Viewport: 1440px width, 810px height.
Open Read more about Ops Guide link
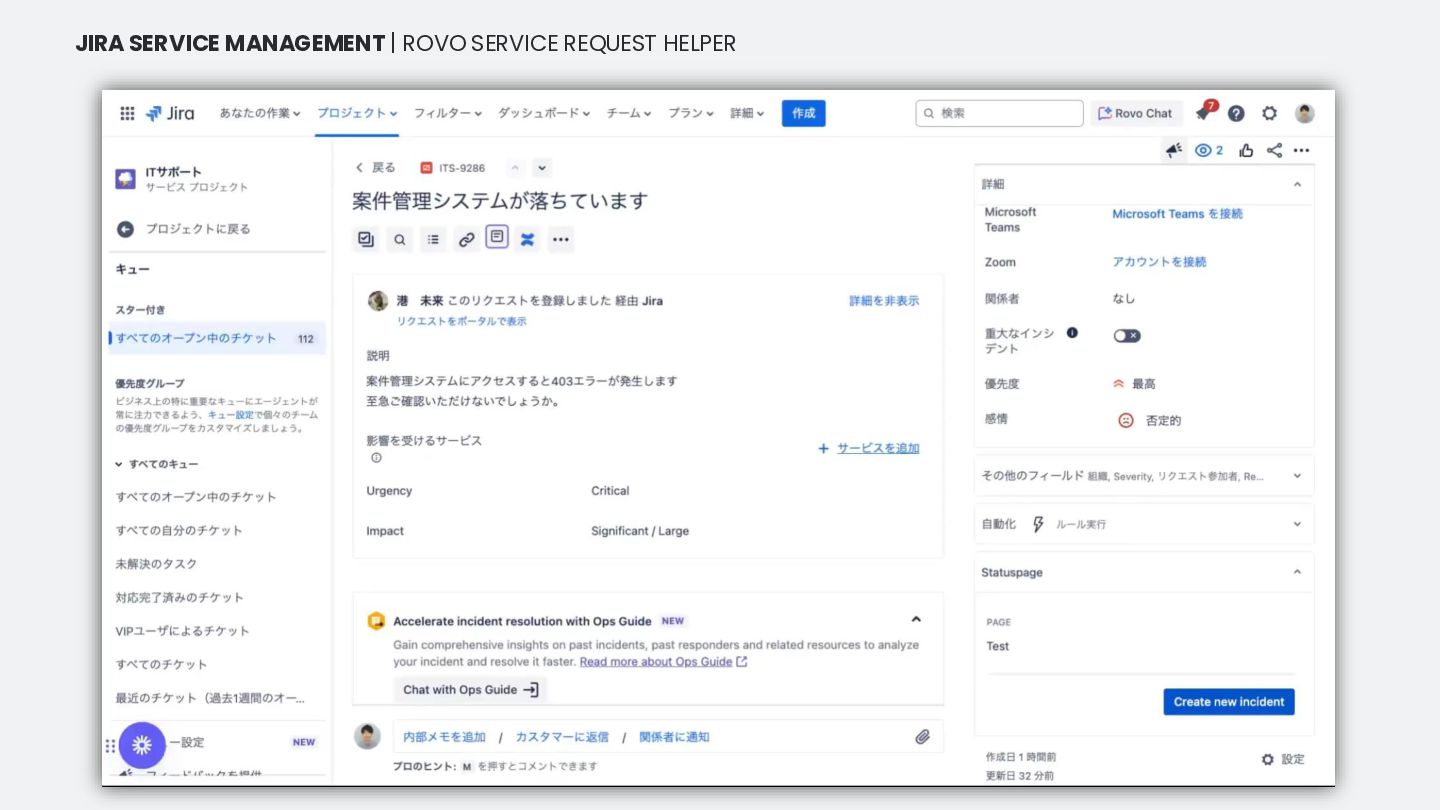663,662
